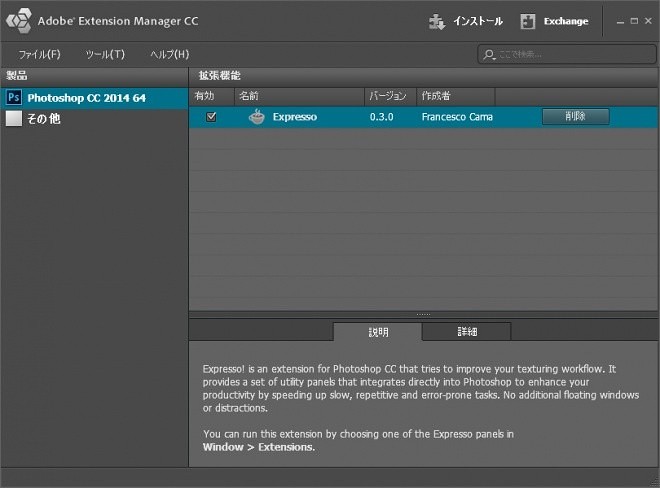
Task: Sort by the 名前 column header
Action: pyautogui.click(x=299, y=96)
